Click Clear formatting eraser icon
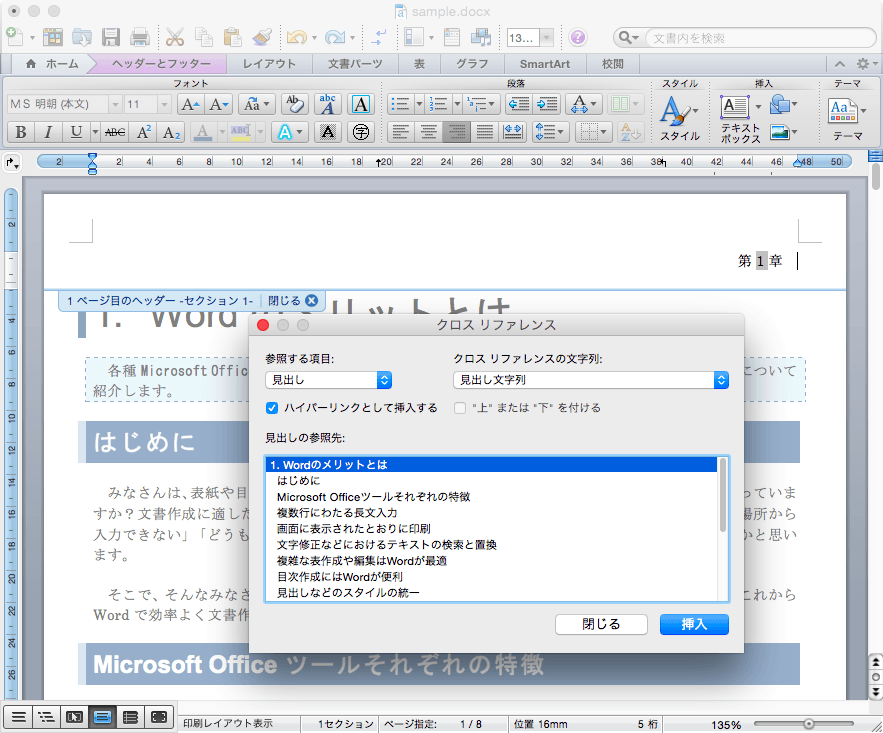Image resolution: width=883 pixels, height=733 pixels. click(x=294, y=104)
